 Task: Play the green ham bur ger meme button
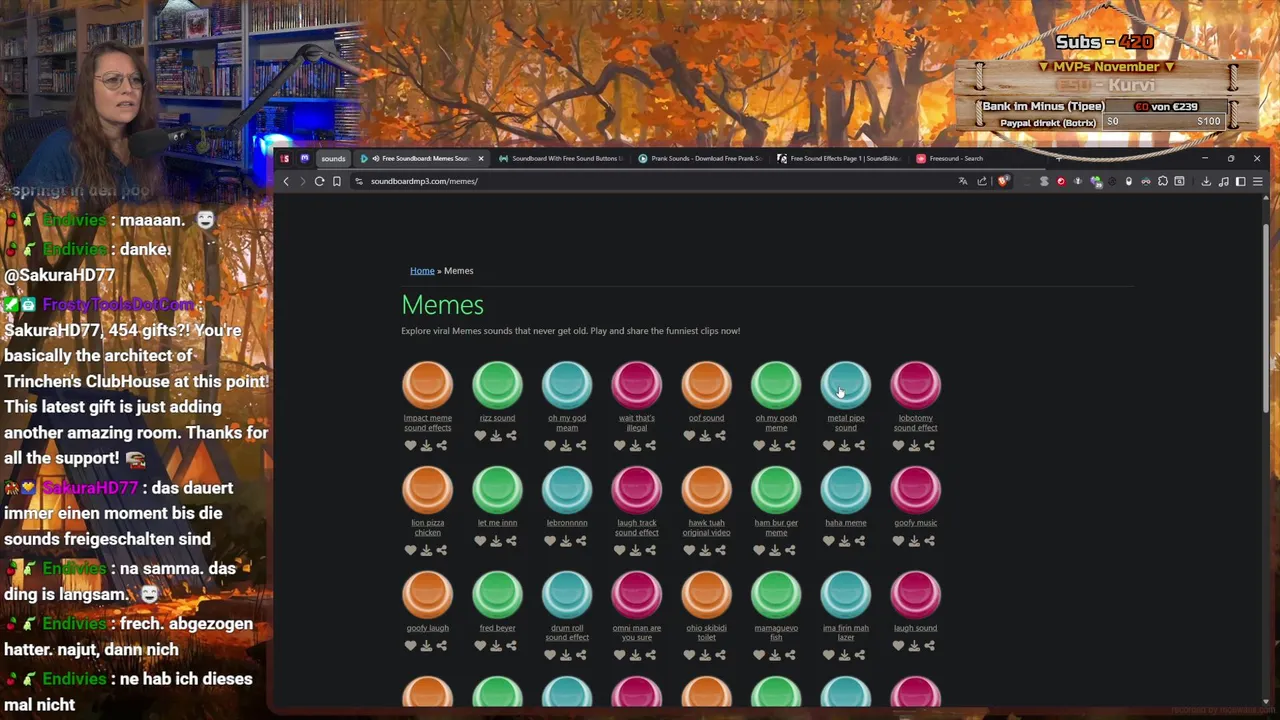pos(776,490)
